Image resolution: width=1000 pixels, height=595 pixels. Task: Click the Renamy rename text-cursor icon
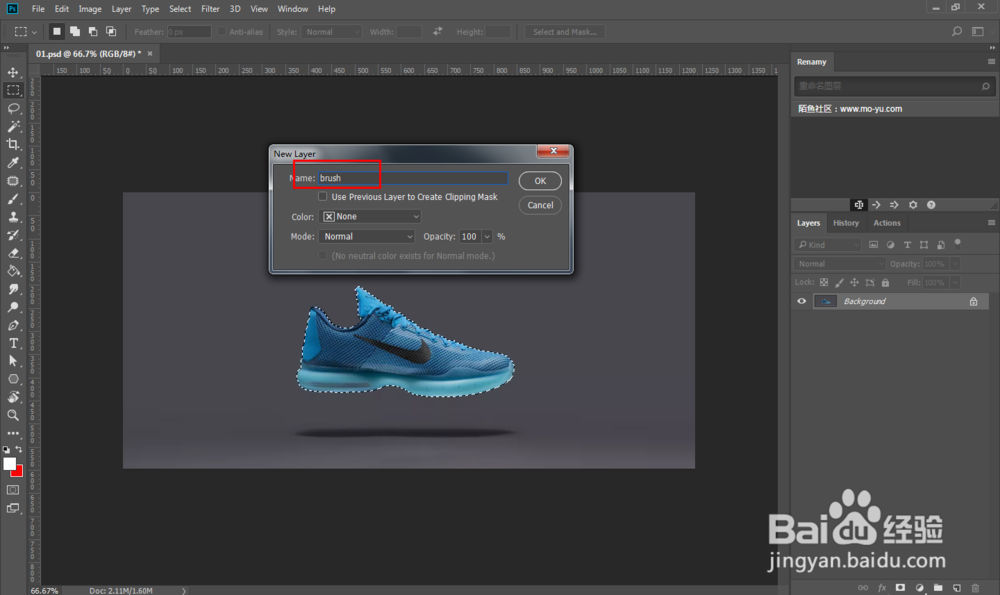[858, 205]
